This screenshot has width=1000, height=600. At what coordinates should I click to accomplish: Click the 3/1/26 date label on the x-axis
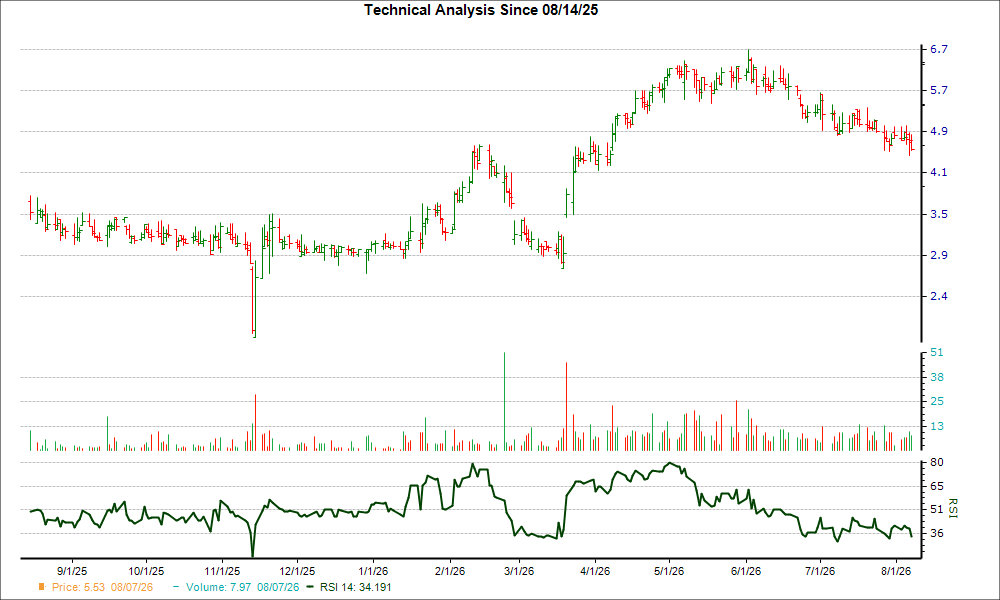click(519, 571)
